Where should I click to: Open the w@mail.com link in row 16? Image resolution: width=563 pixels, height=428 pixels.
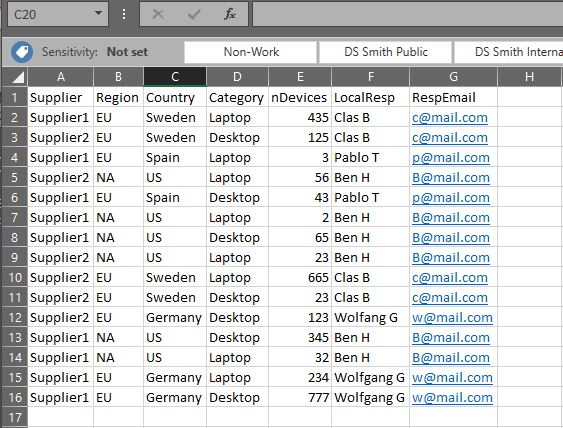point(452,398)
